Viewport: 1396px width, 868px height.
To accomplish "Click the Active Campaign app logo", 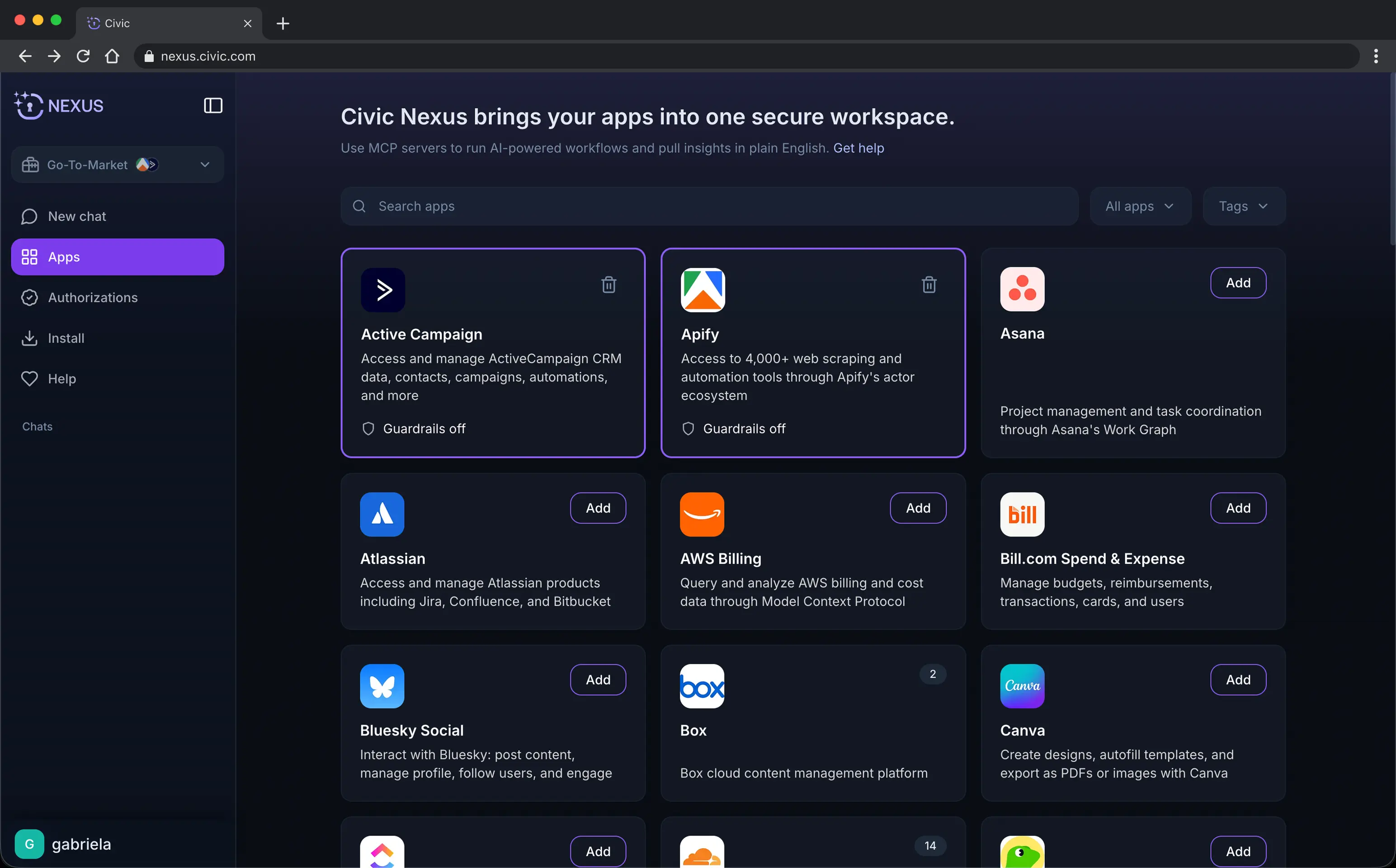I will pyautogui.click(x=383, y=290).
